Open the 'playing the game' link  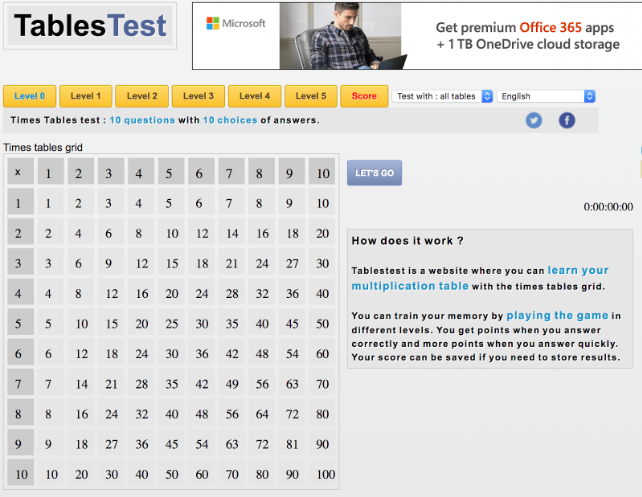[557, 316]
